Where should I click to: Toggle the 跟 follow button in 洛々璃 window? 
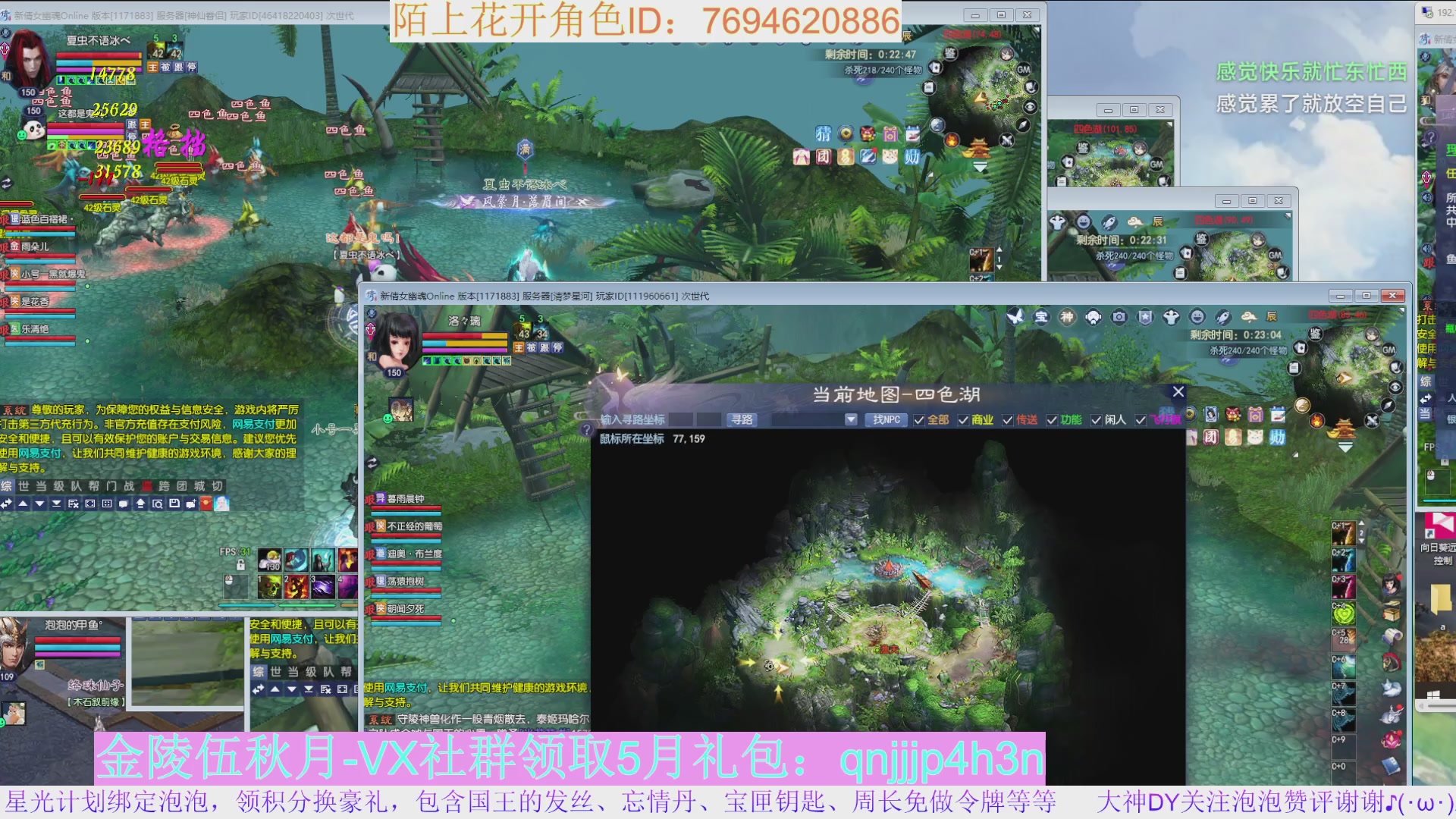pyautogui.click(x=544, y=347)
